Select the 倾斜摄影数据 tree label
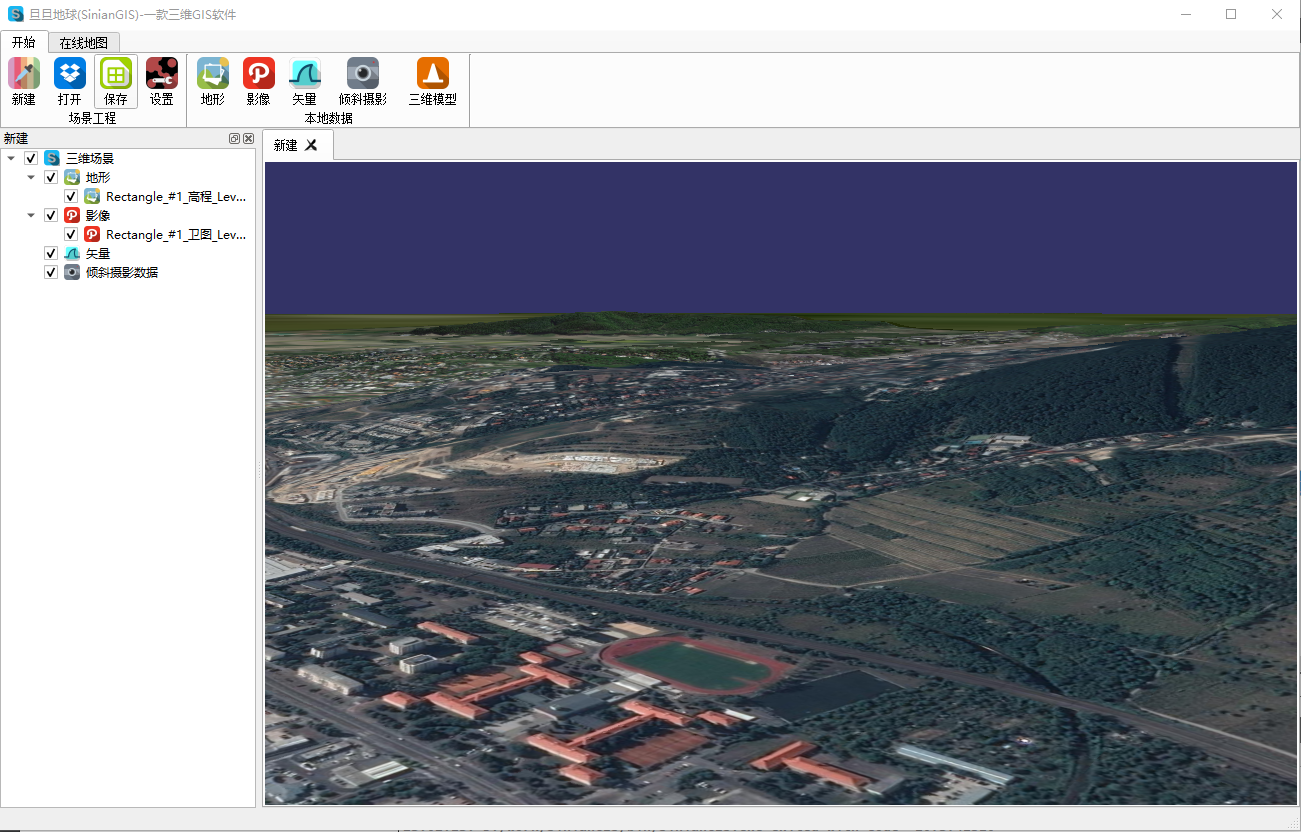Screen dimensions: 1301x832 tap(121, 272)
